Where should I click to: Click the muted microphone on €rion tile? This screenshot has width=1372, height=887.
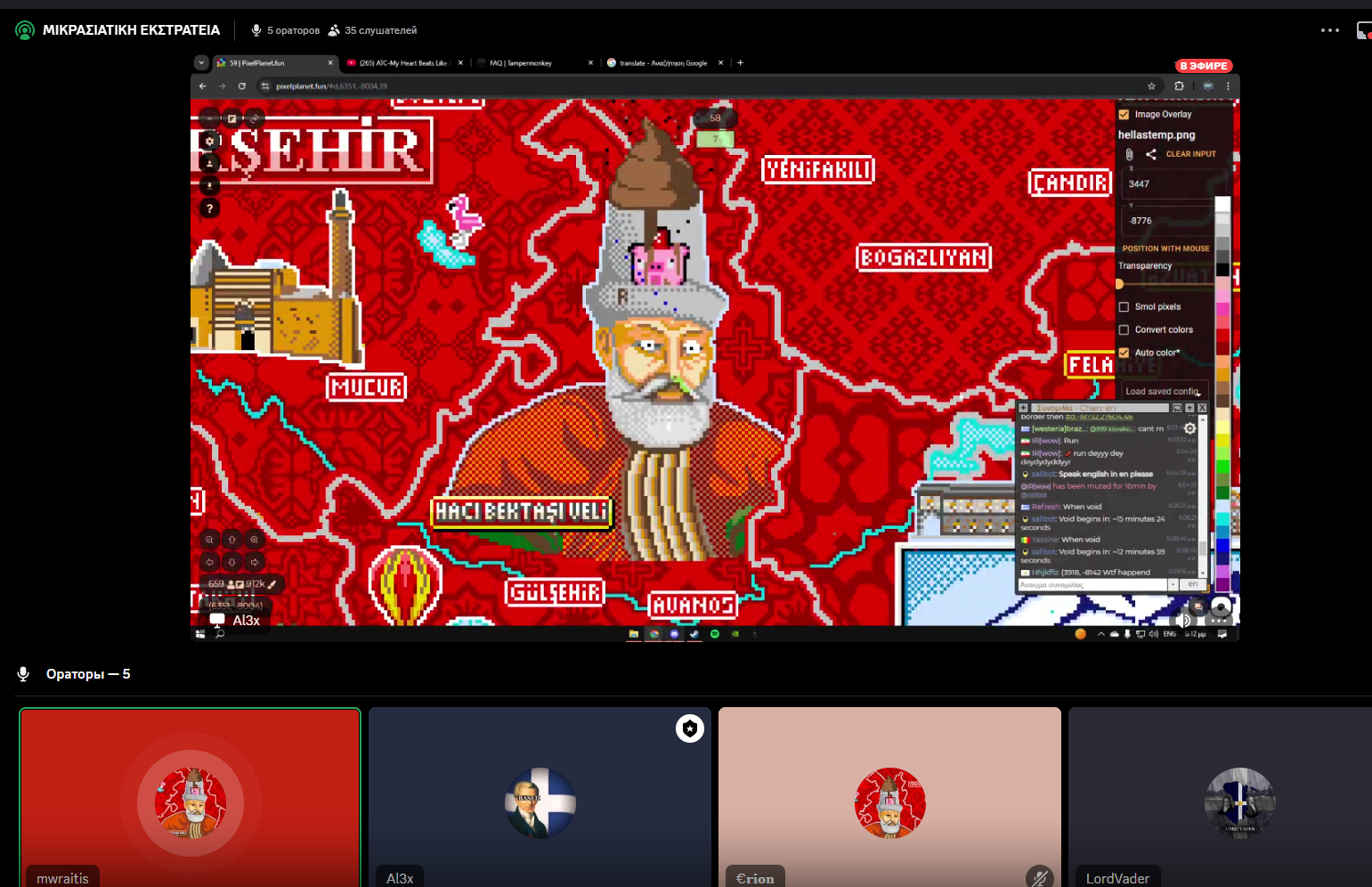point(1039,878)
